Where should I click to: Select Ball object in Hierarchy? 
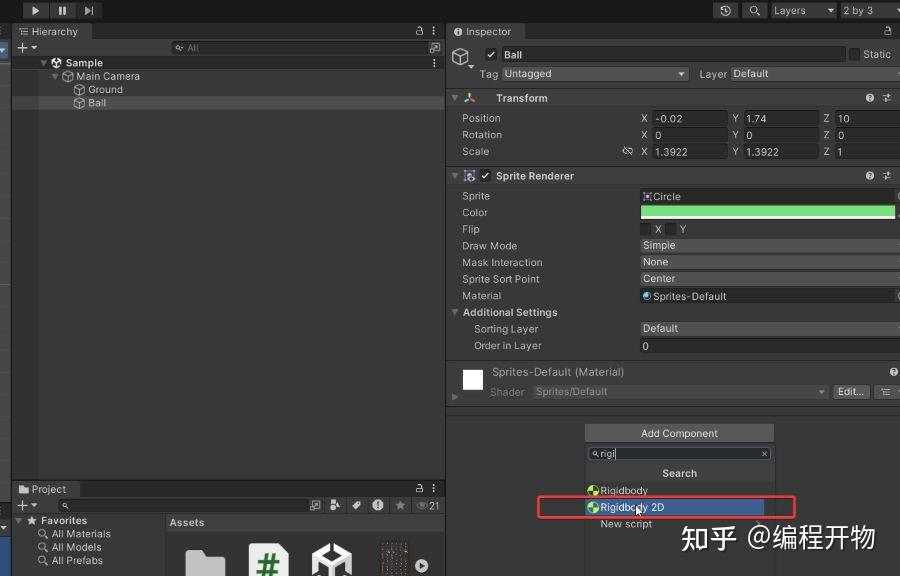[x=97, y=103]
